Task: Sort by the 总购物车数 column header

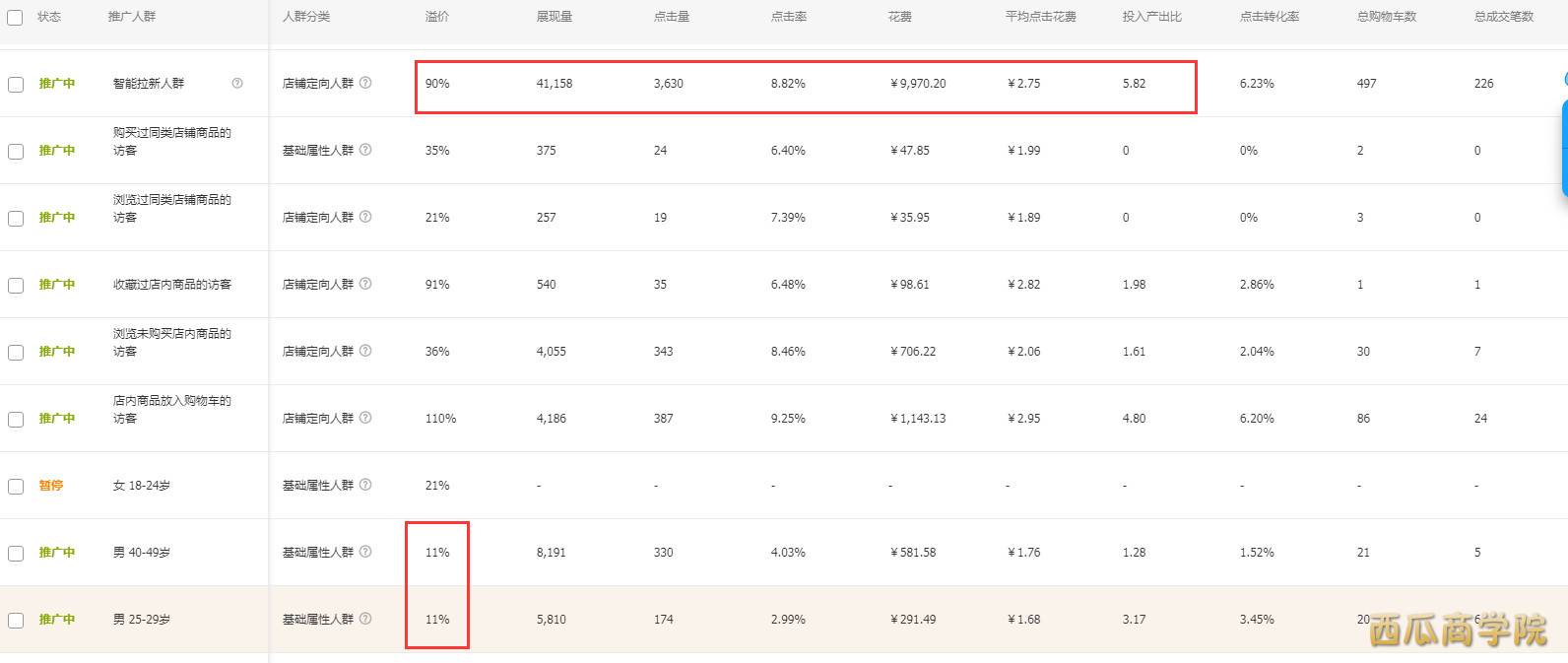Action: coord(1387,17)
